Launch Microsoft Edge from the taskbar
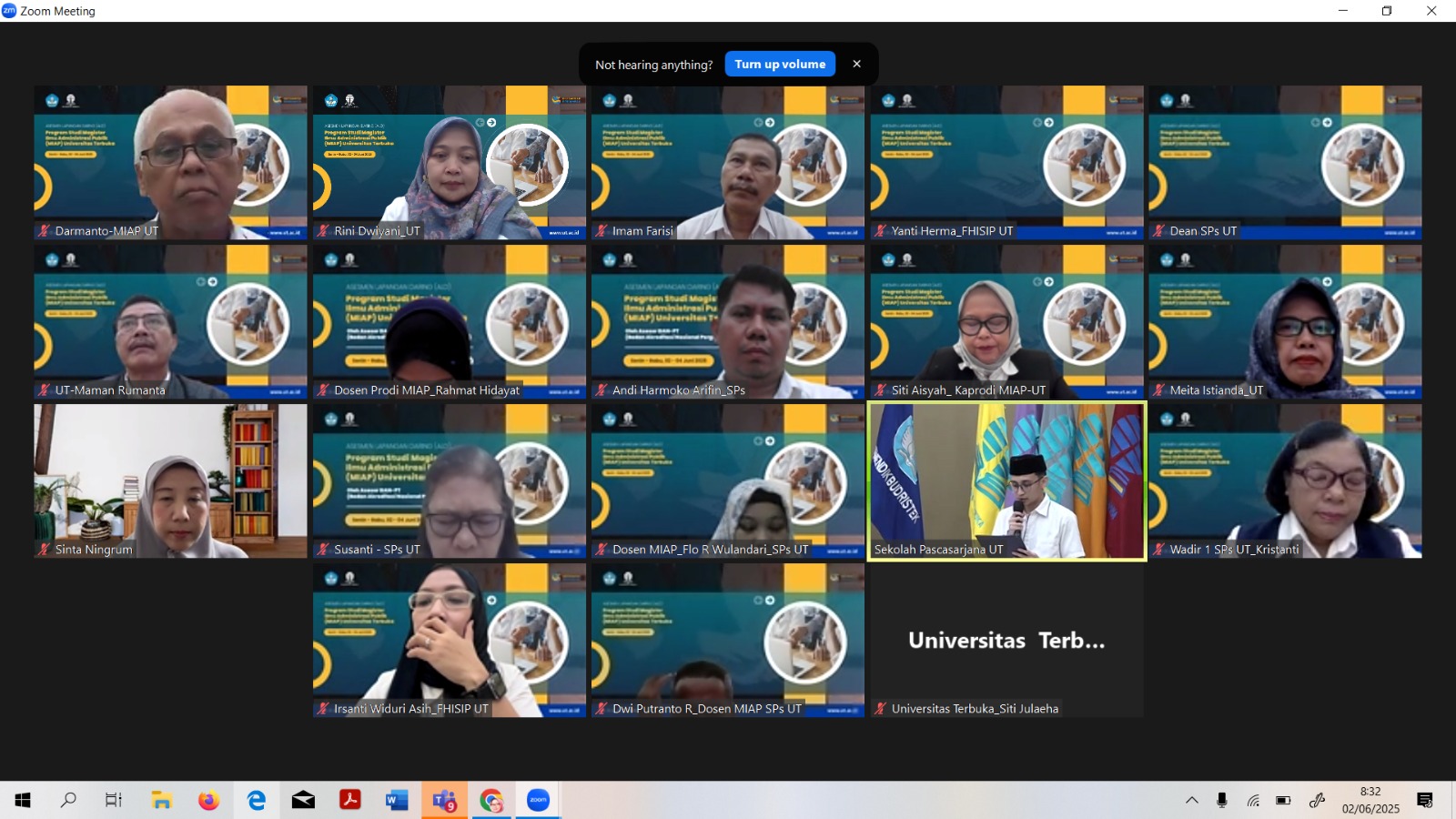Image resolution: width=1456 pixels, height=819 pixels. coord(257,801)
